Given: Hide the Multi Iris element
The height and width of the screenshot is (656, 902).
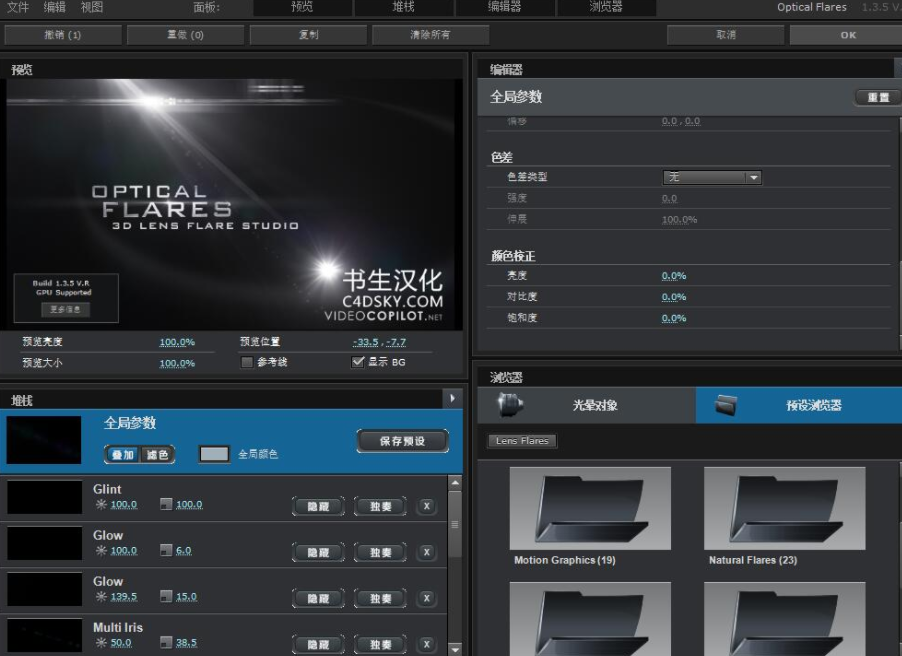Looking at the screenshot, I should pyautogui.click(x=318, y=644).
